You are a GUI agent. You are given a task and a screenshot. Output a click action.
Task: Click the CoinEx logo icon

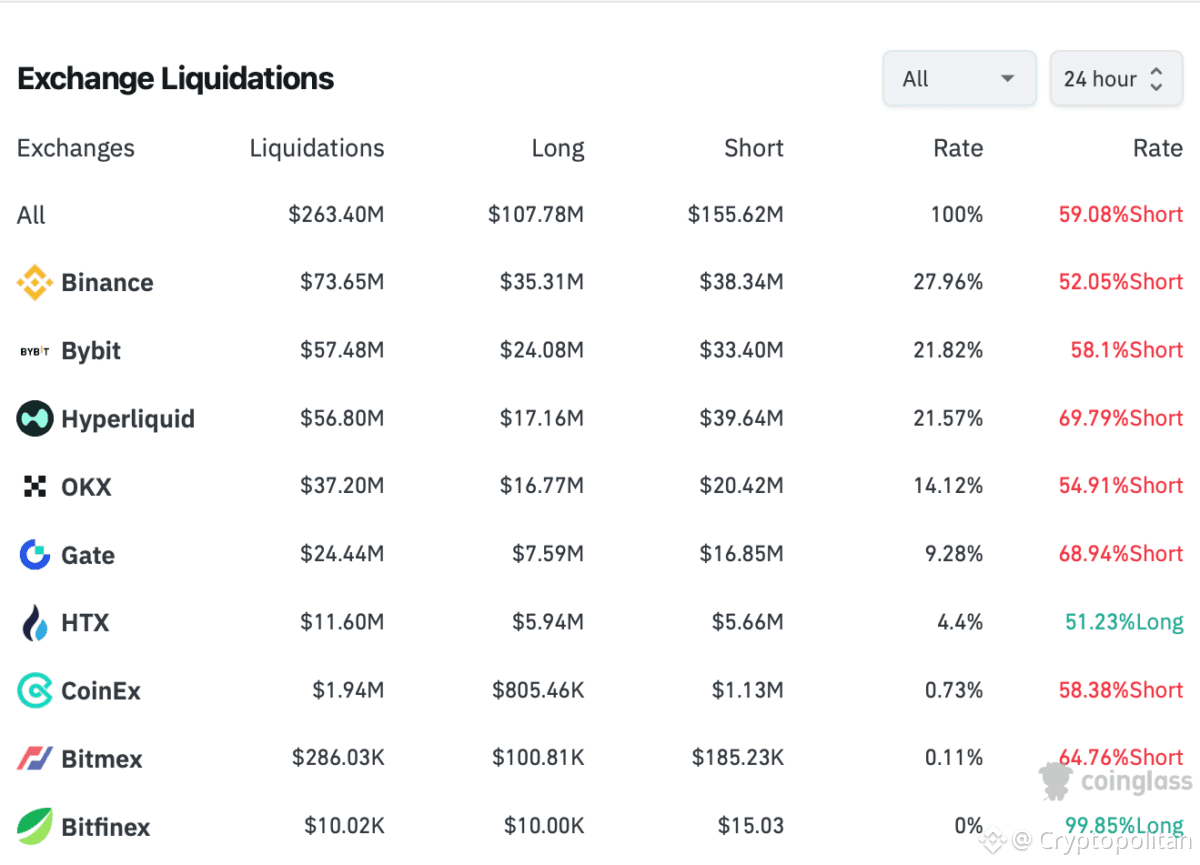tap(35, 691)
